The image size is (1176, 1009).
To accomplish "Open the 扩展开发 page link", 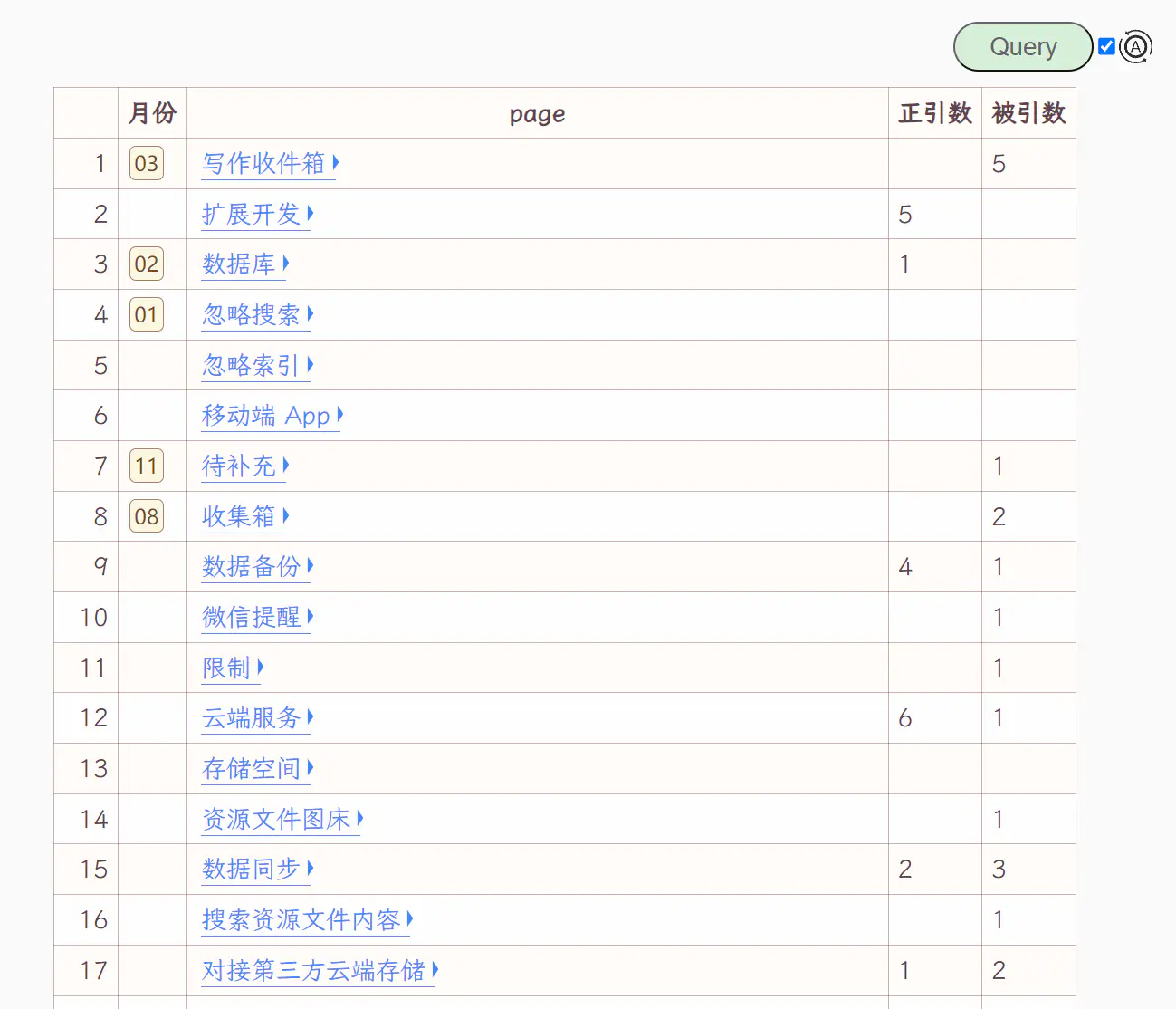I will point(251,214).
